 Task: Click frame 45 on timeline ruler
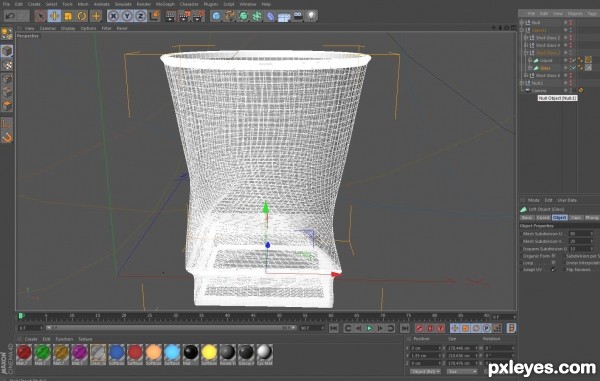point(253,316)
